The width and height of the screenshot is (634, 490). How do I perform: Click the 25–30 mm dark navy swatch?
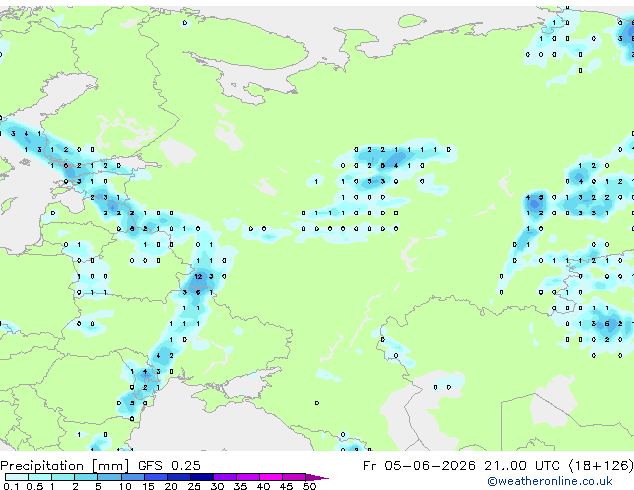coord(202,477)
